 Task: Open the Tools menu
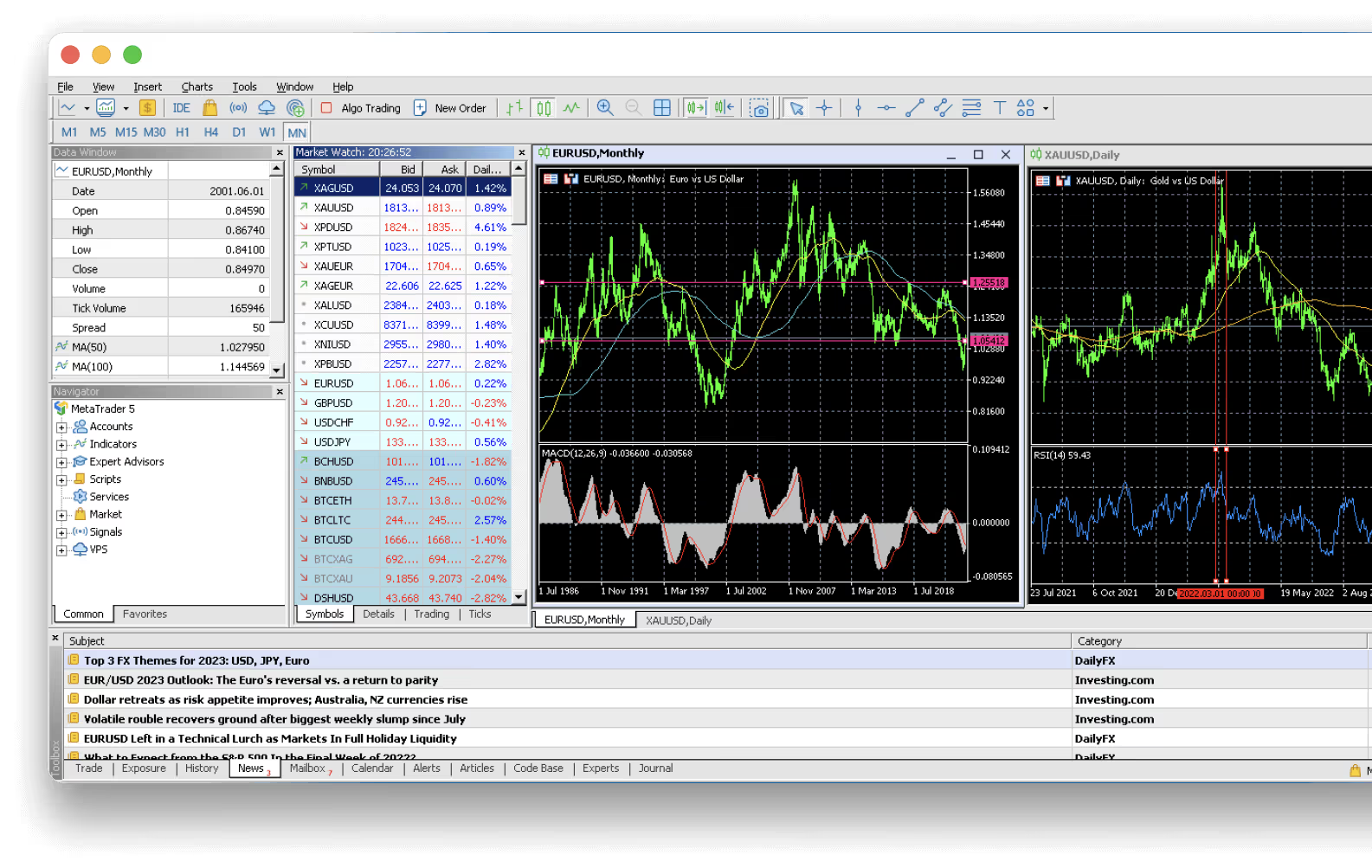244,87
